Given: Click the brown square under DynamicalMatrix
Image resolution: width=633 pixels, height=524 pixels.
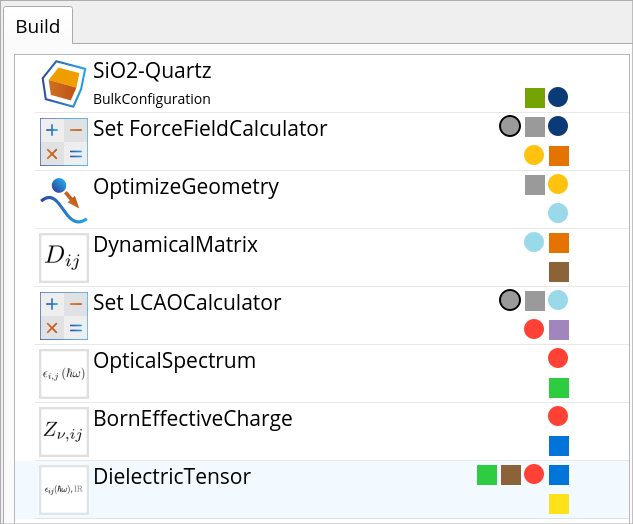Looking at the screenshot, I should [x=559, y=272].
